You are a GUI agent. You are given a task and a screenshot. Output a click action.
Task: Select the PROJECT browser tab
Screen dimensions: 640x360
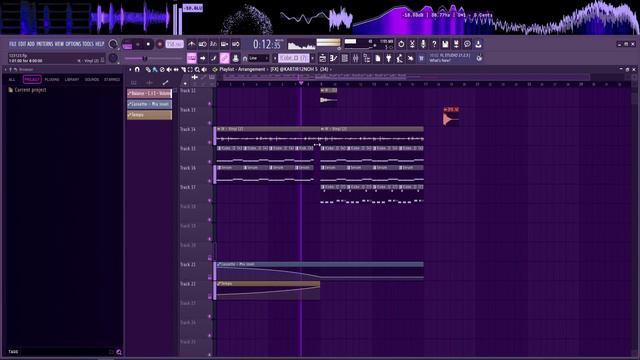(32, 80)
